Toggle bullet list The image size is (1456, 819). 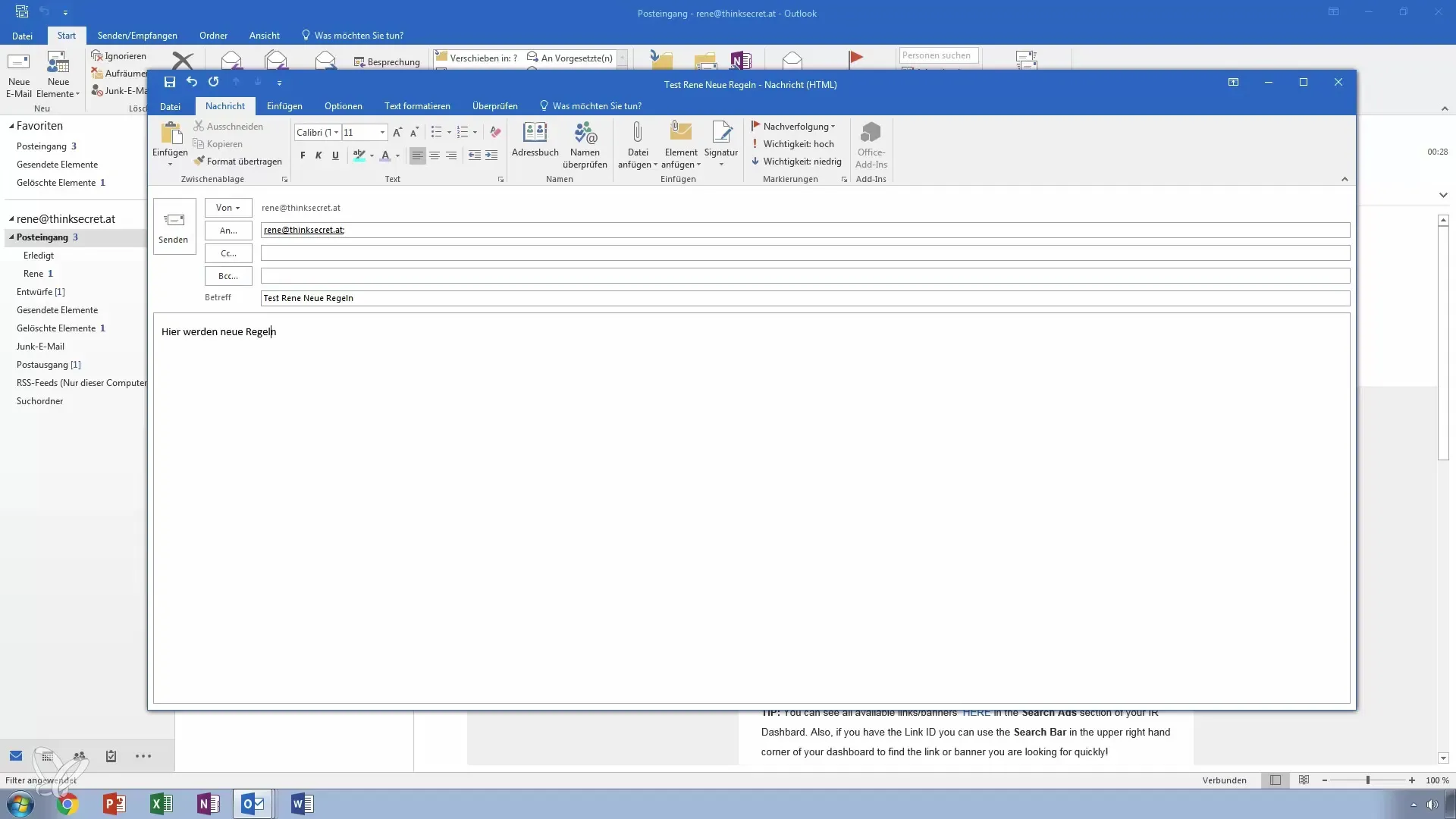point(436,132)
